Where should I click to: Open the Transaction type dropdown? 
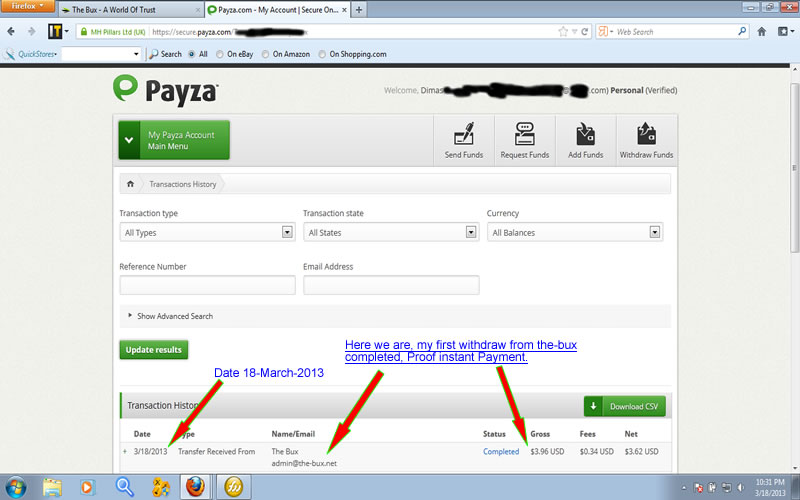pos(207,232)
